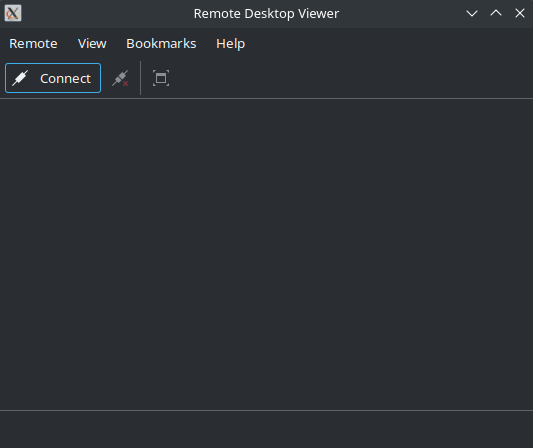Open the Help menu
Viewport: 533px width, 448px height.
[230, 44]
